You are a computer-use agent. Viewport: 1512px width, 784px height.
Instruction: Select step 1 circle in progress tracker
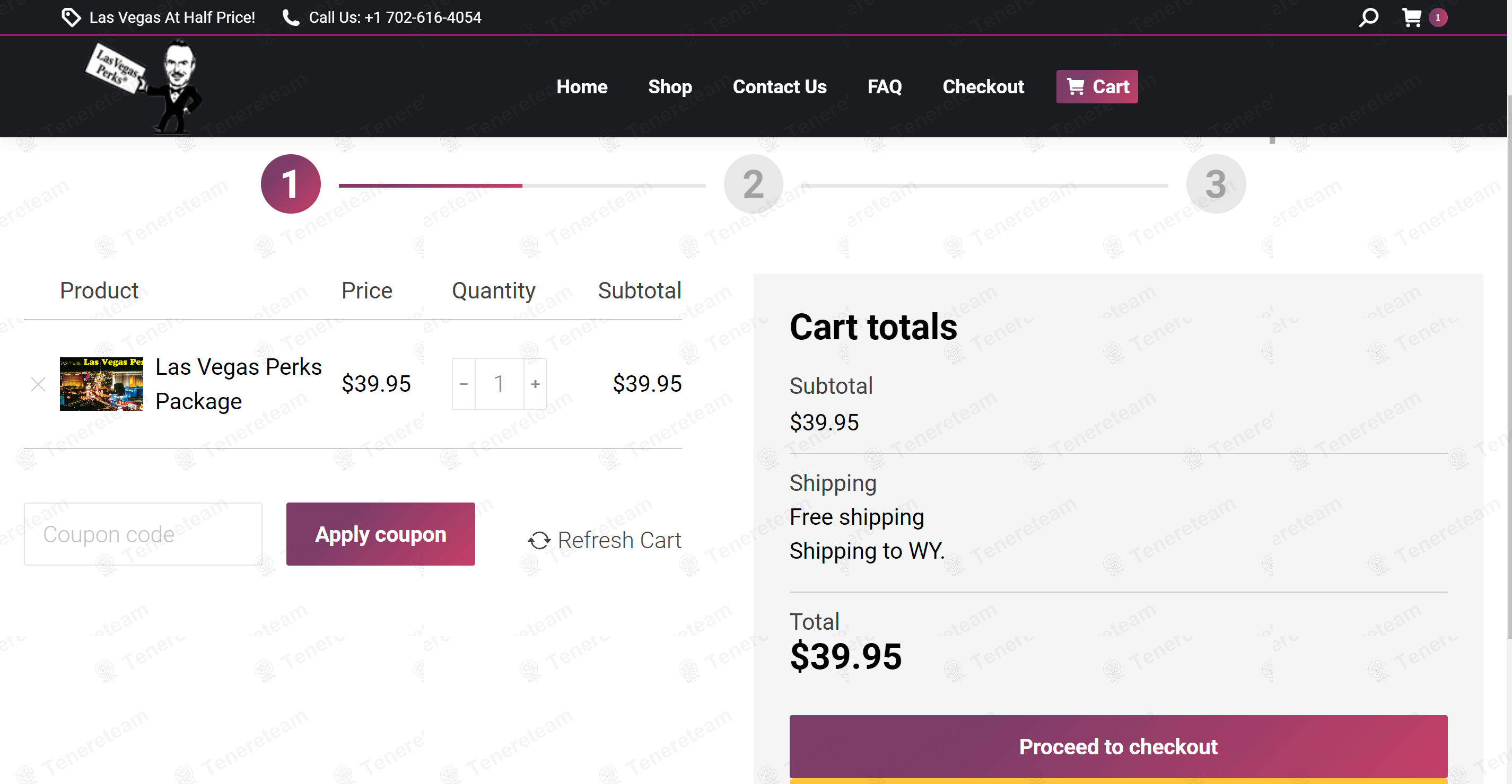(x=291, y=184)
